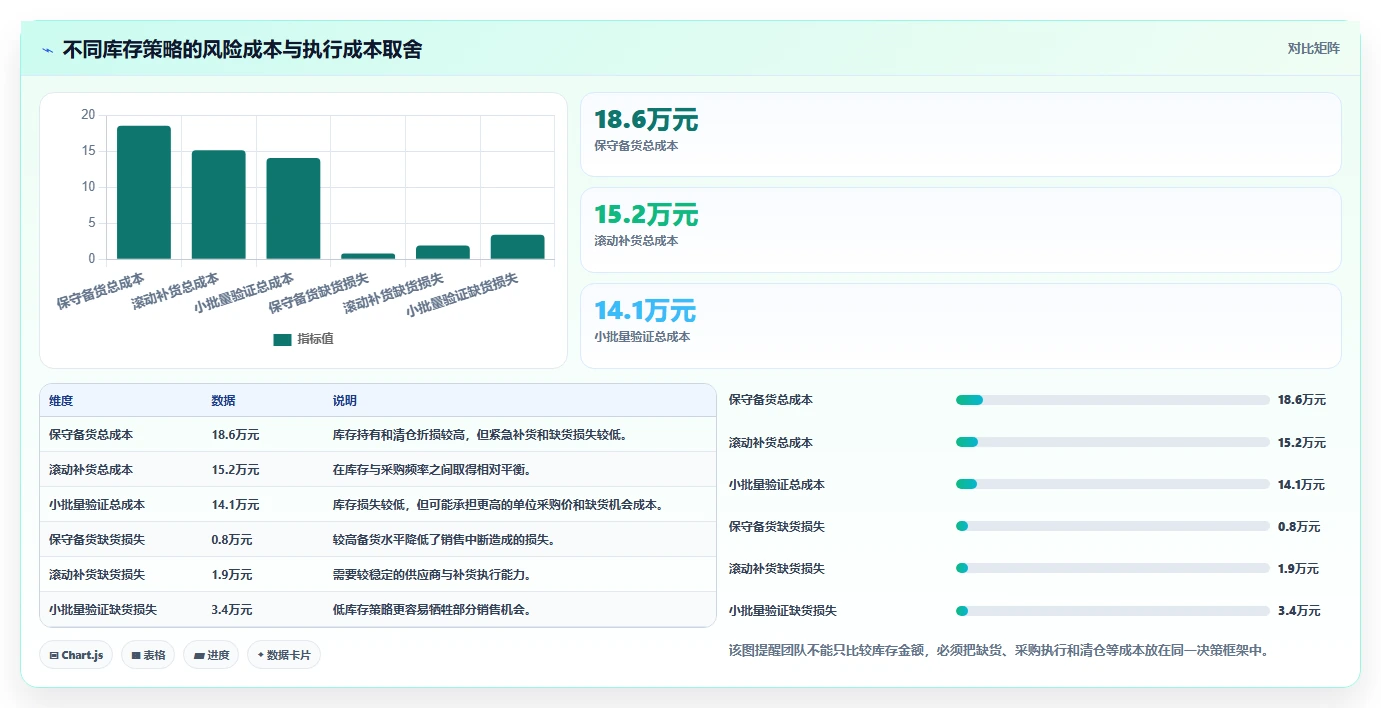1381x708 pixels.
Task: Click the 保守备货缺货损失 bar in the chart
Action: [x=368, y=256]
